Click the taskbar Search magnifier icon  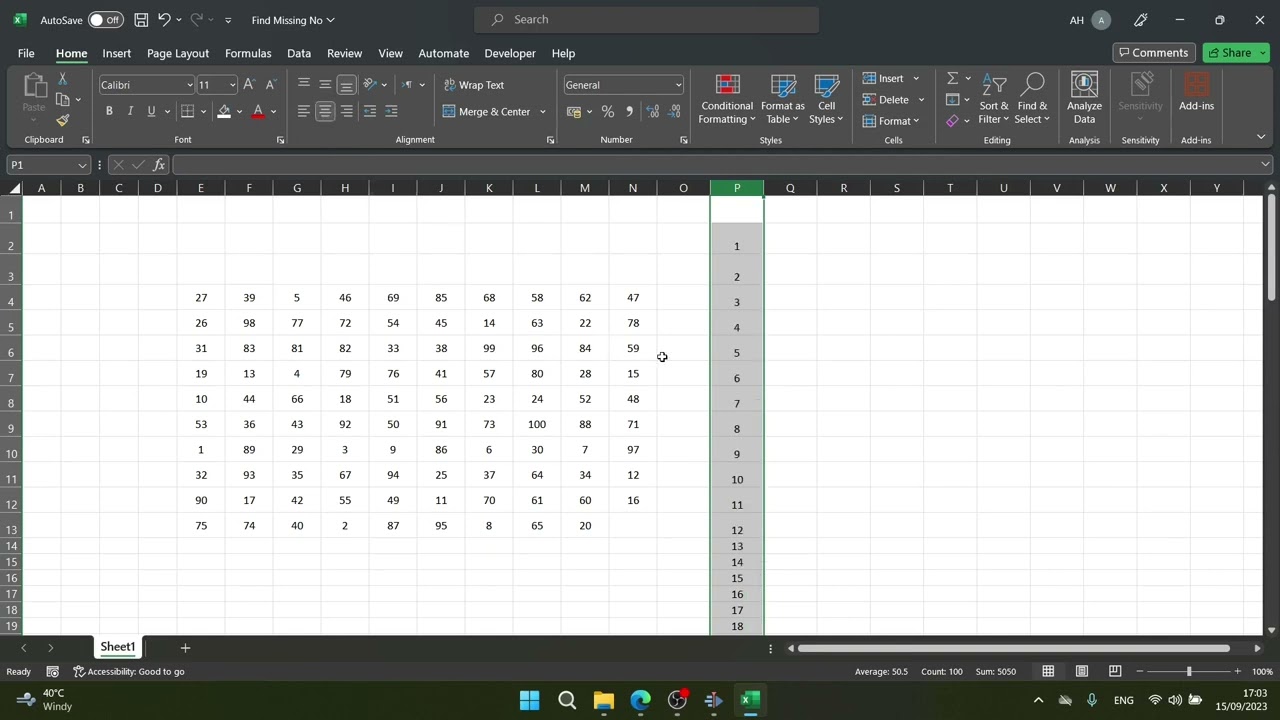(x=567, y=700)
